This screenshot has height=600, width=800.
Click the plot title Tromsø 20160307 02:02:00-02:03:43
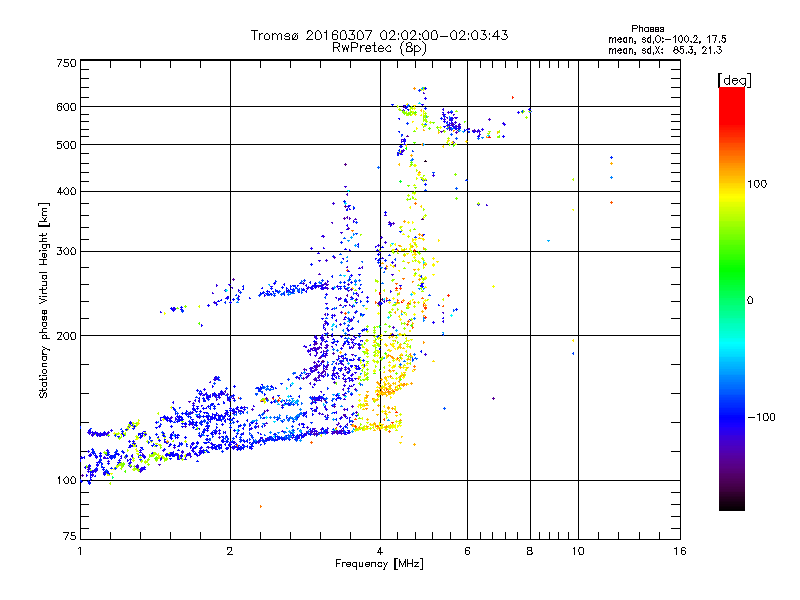[379, 35]
